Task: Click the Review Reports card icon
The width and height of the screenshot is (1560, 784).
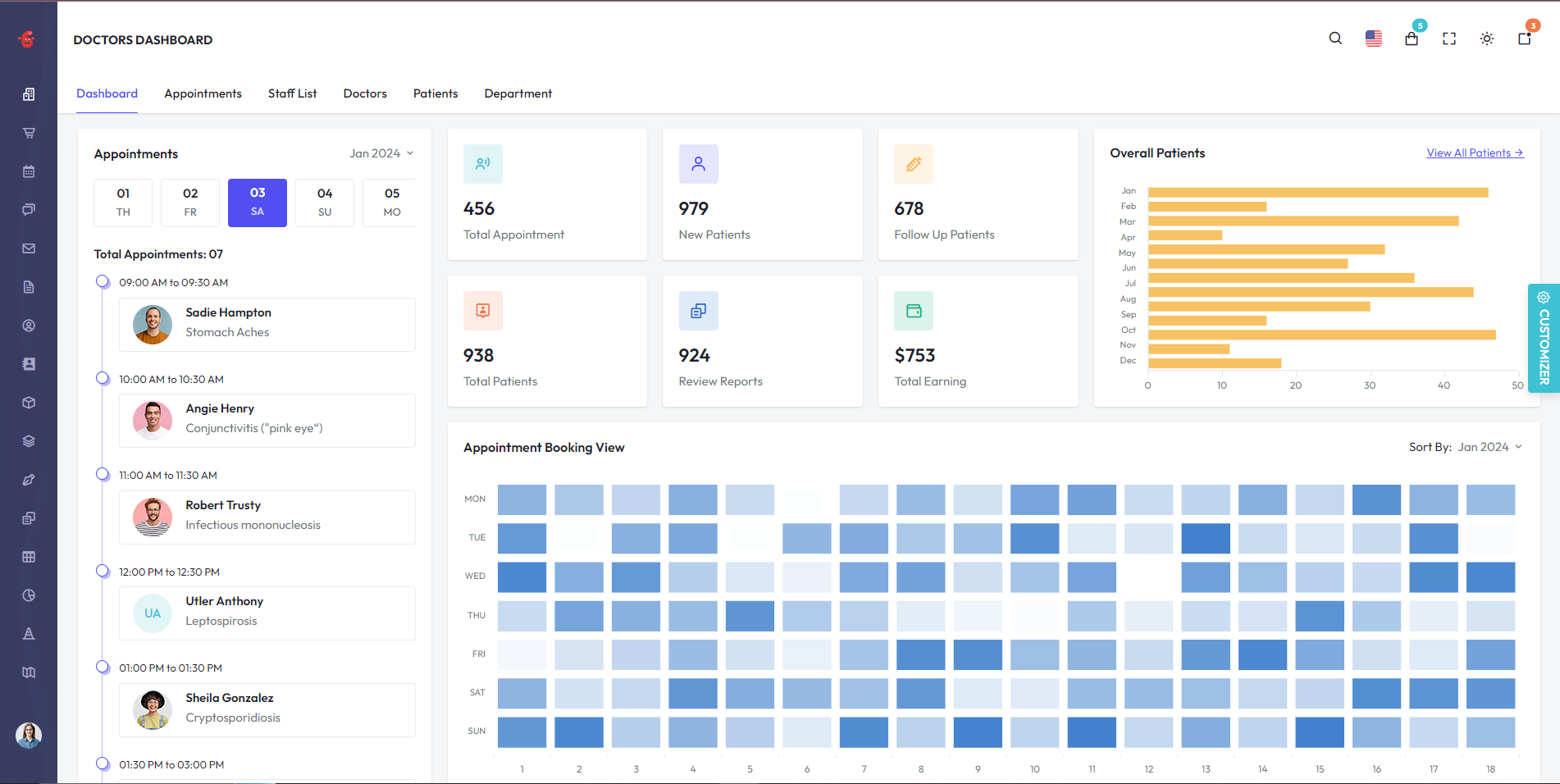Action: click(x=699, y=311)
